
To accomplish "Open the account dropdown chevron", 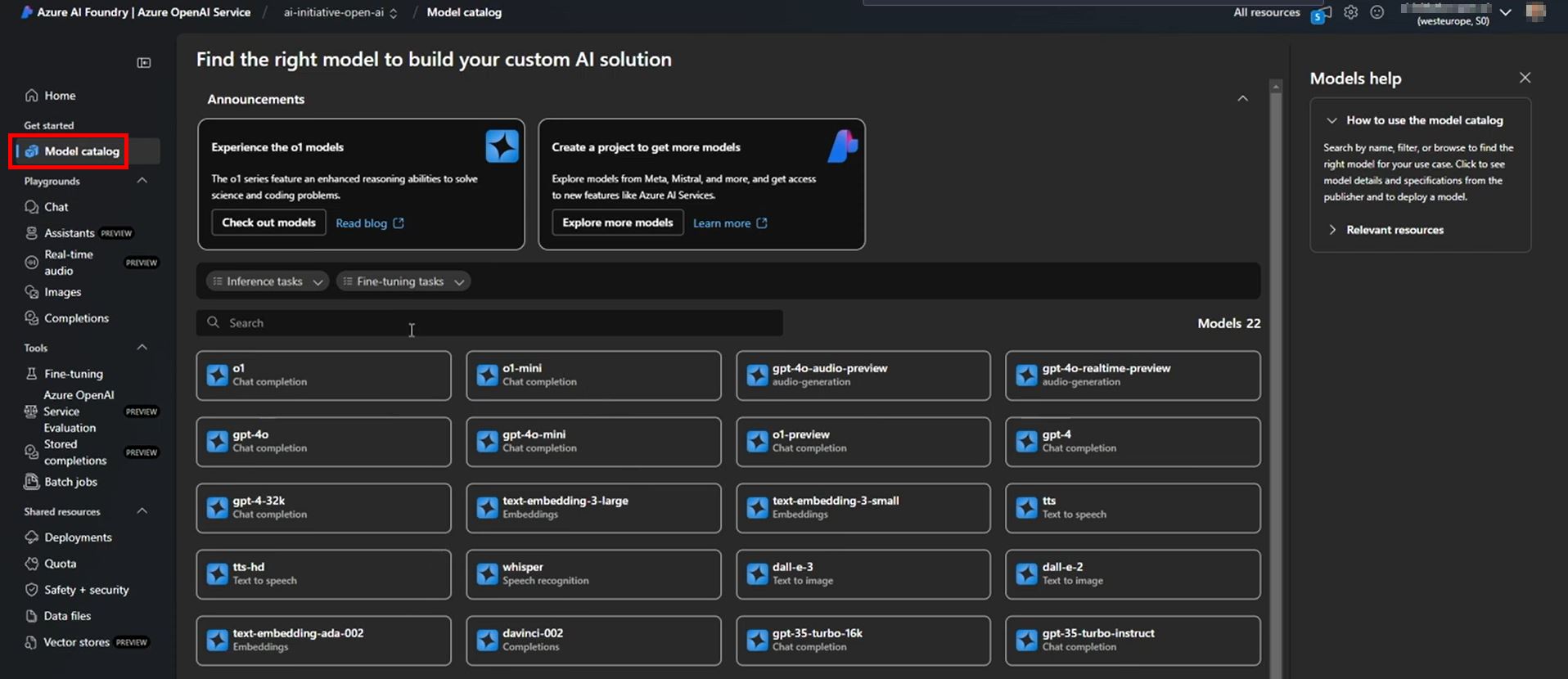I will coord(1505,12).
